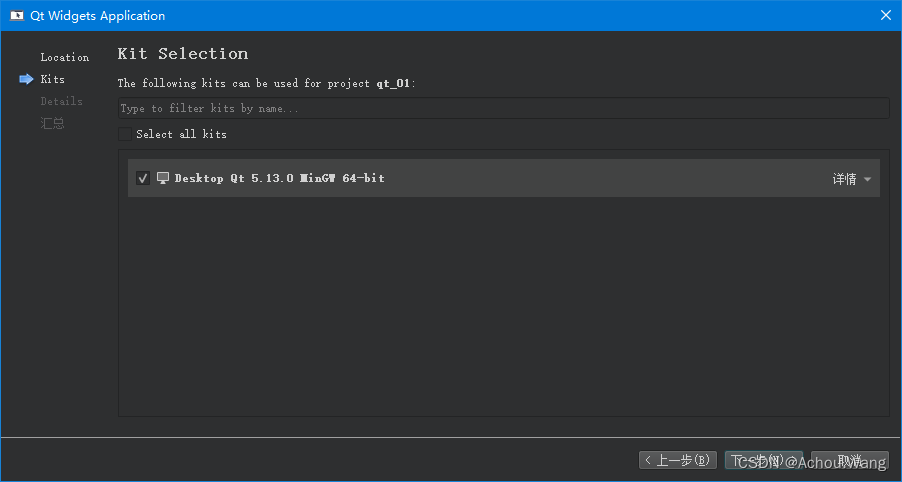Image resolution: width=902 pixels, height=482 pixels.
Task: Go to the Location wizard step
Action: (64, 58)
